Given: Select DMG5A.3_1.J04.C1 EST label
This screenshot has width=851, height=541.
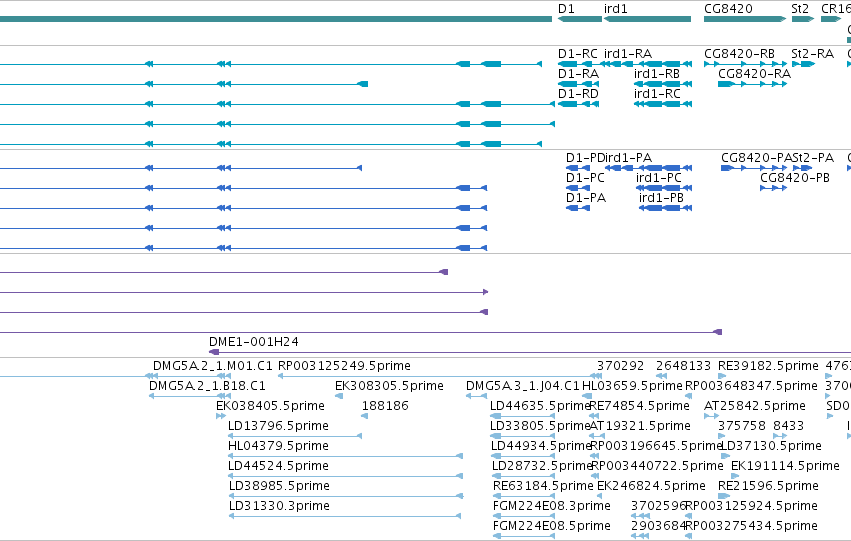Looking at the screenshot, I should point(523,386).
